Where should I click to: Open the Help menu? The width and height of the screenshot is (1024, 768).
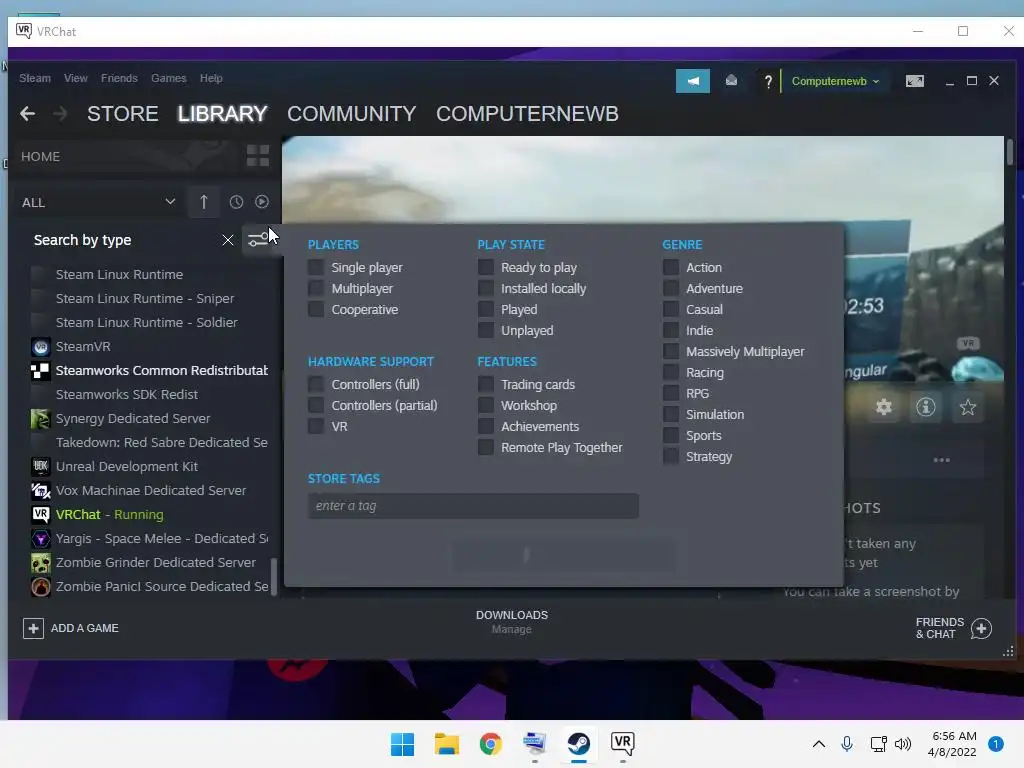pyautogui.click(x=211, y=78)
